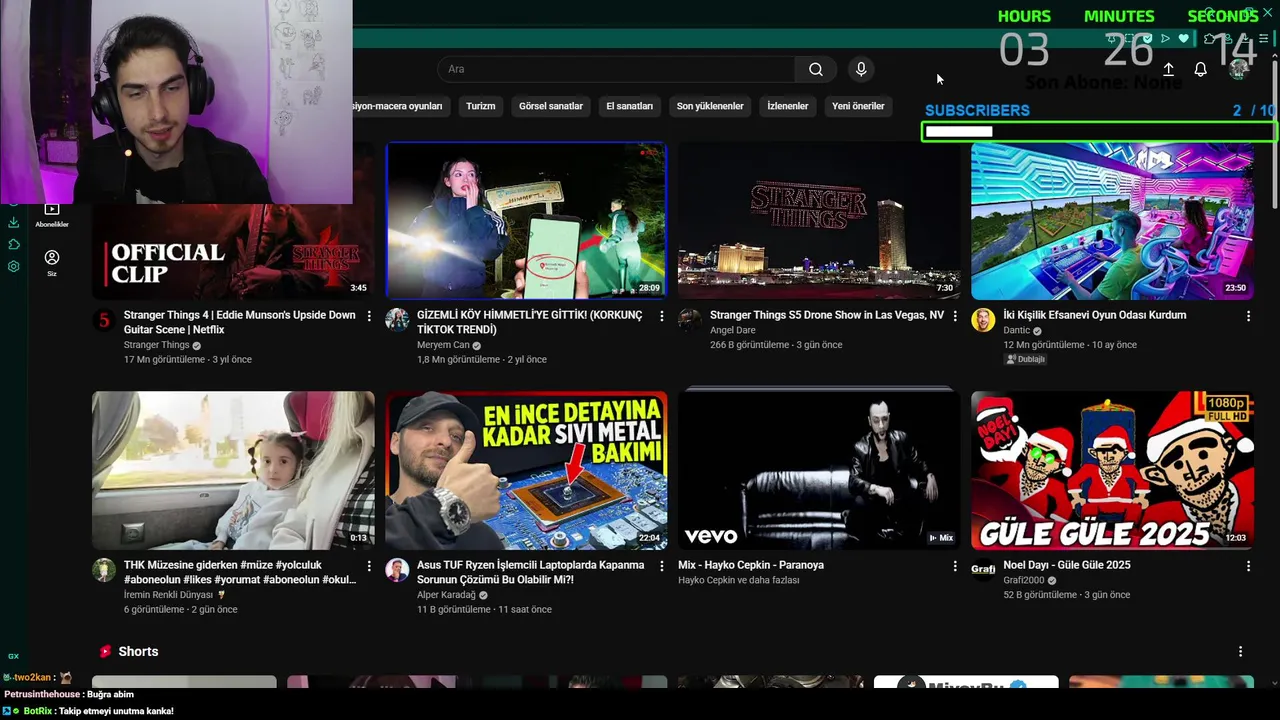Viewport: 1280px width, 720px height.
Task: Click the Alper Karadağ channel avatar
Action: (397, 570)
